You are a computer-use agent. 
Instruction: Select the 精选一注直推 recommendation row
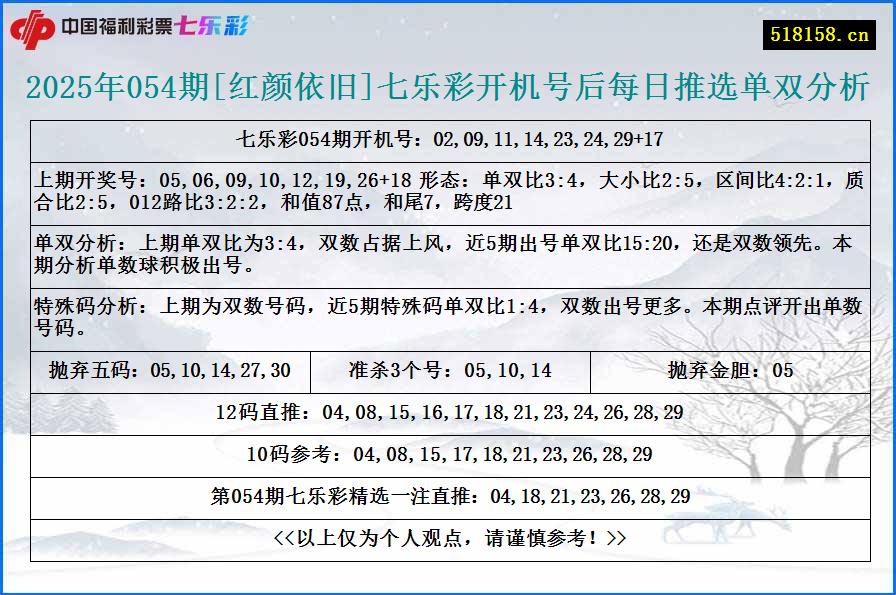[447, 493]
